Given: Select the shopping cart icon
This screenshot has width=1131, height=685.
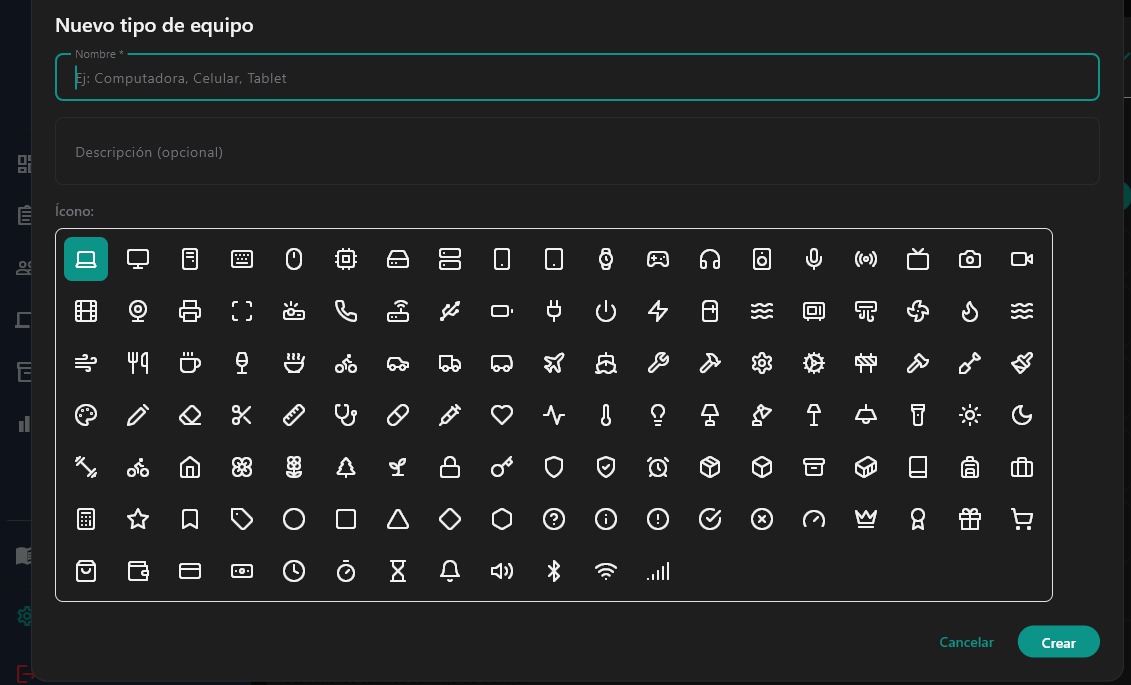Looking at the screenshot, I should 1022,519.
